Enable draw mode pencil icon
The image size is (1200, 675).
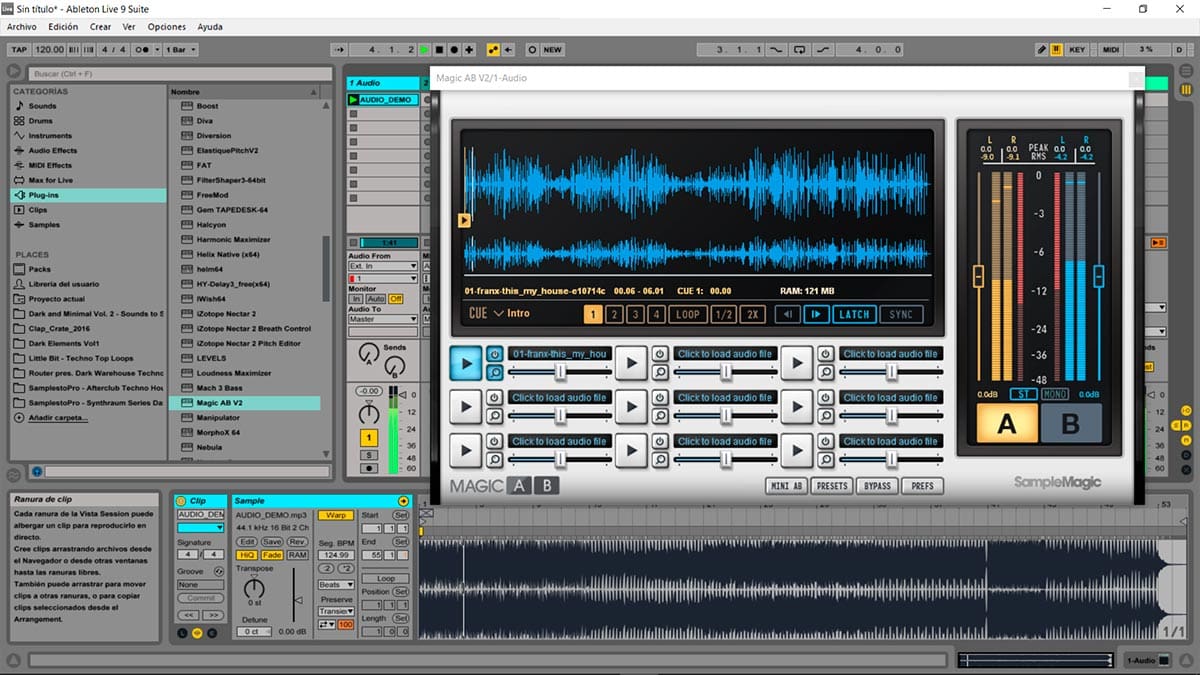click(x=1042, y=49)
